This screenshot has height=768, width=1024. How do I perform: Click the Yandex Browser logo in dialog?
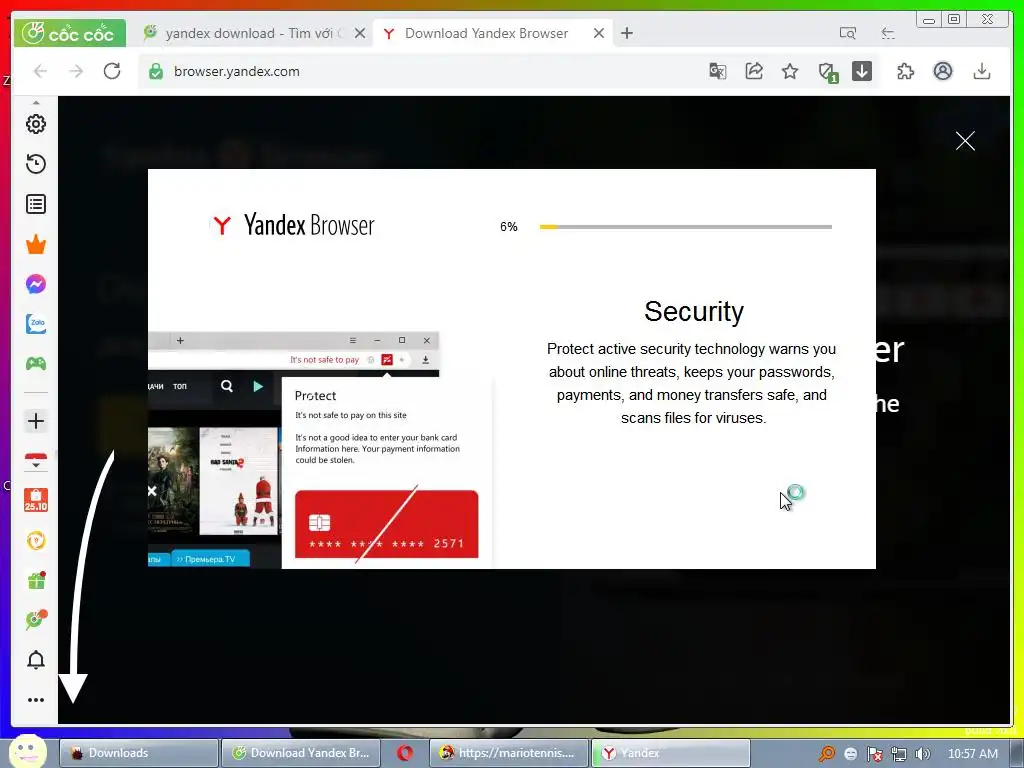294,225
